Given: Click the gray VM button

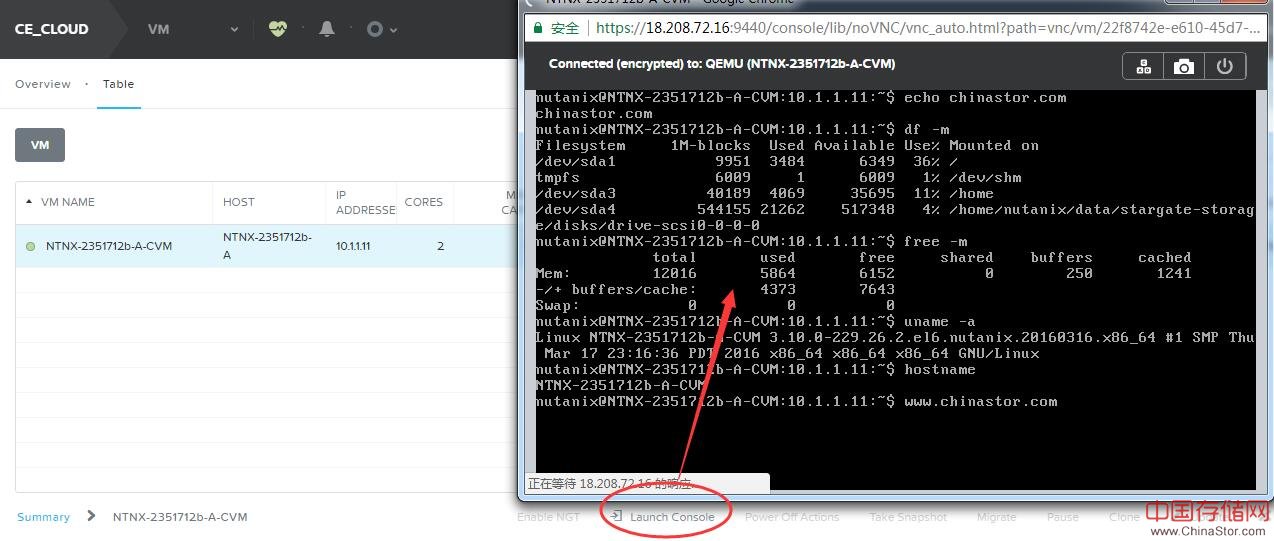Looking at the screenshot, I should [x=40, y=145].
